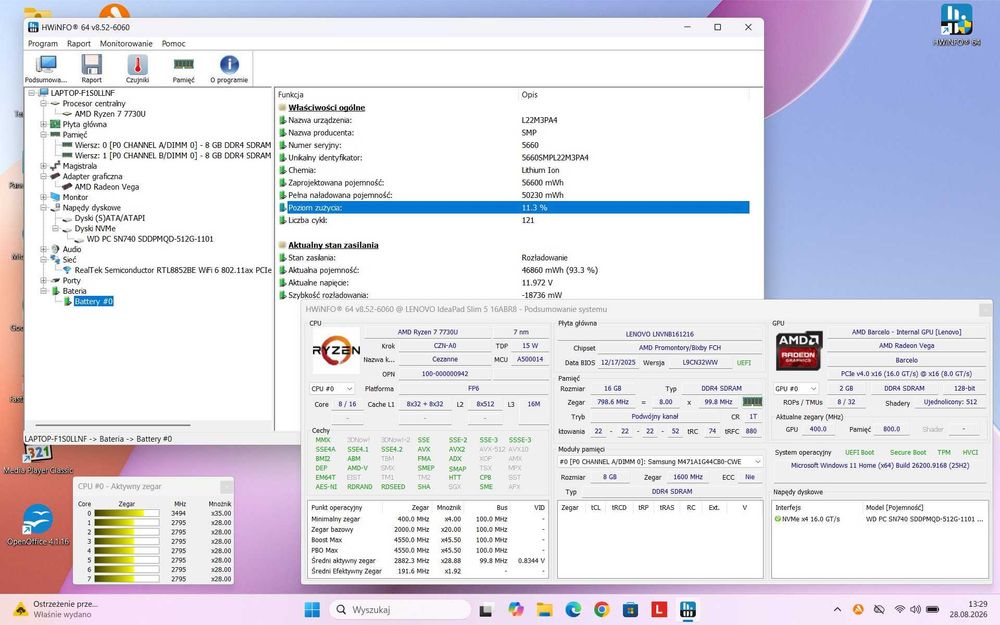
Task: Launch Google Chrome from the taskbar
Action: (x=601, y=610)
